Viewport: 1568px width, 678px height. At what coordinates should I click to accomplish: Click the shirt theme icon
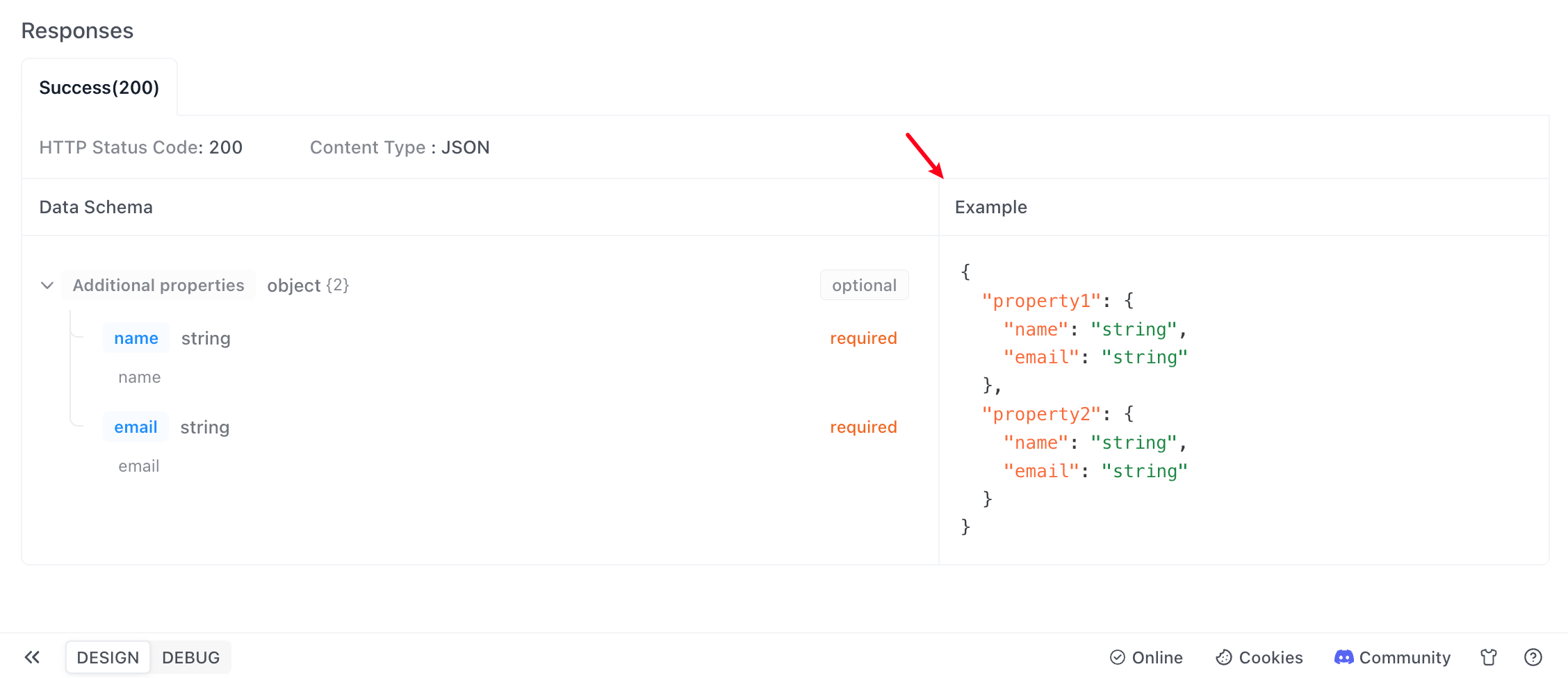coord(1489,657)
